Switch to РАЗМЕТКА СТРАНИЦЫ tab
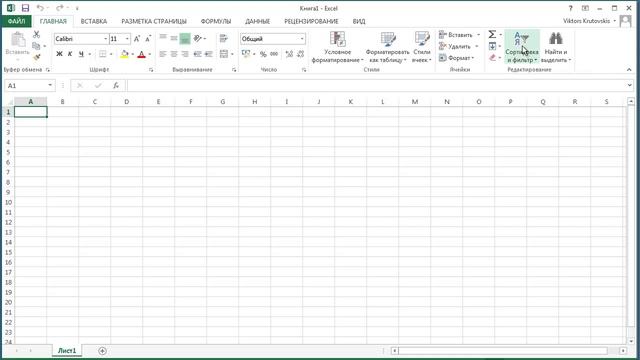This screenshot has width=640, height=360. (x=154, y=21)
